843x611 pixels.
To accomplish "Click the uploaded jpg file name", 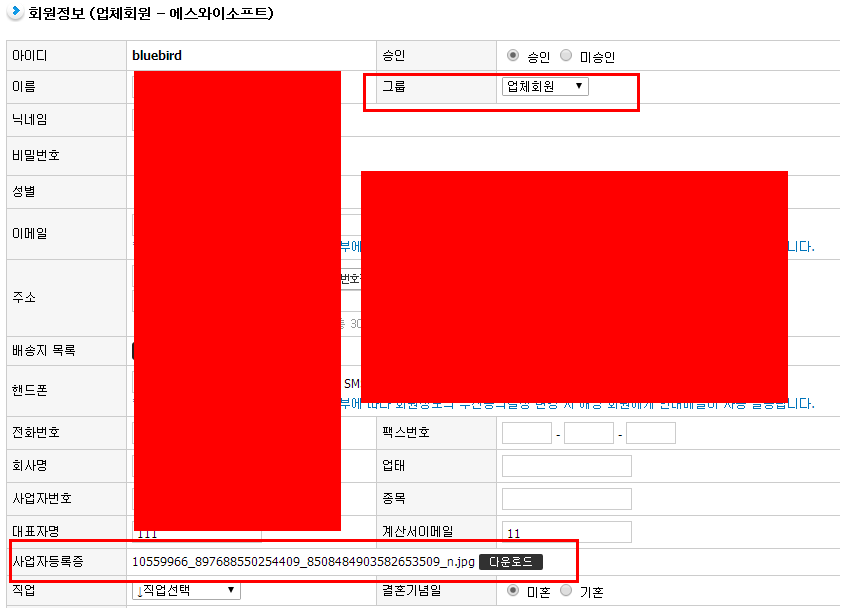I will [x=303, y=562].
